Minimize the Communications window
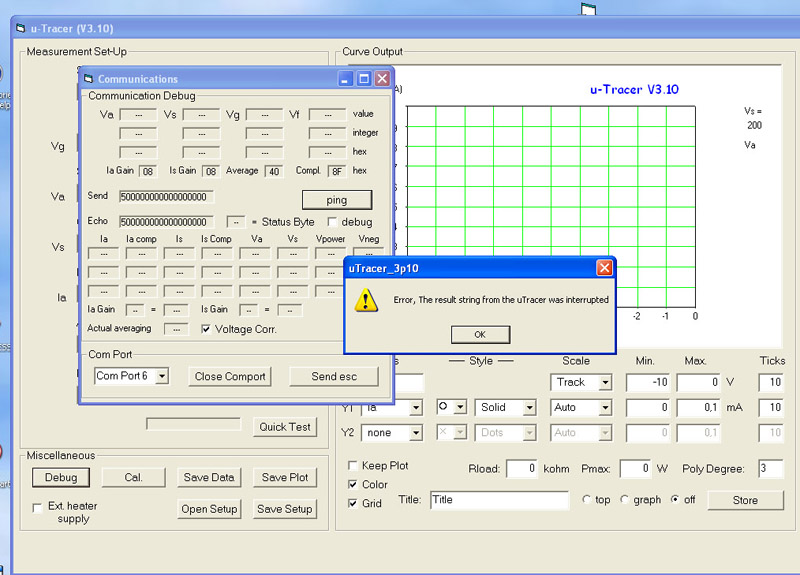The image size is (800, 575). [346, 79]
